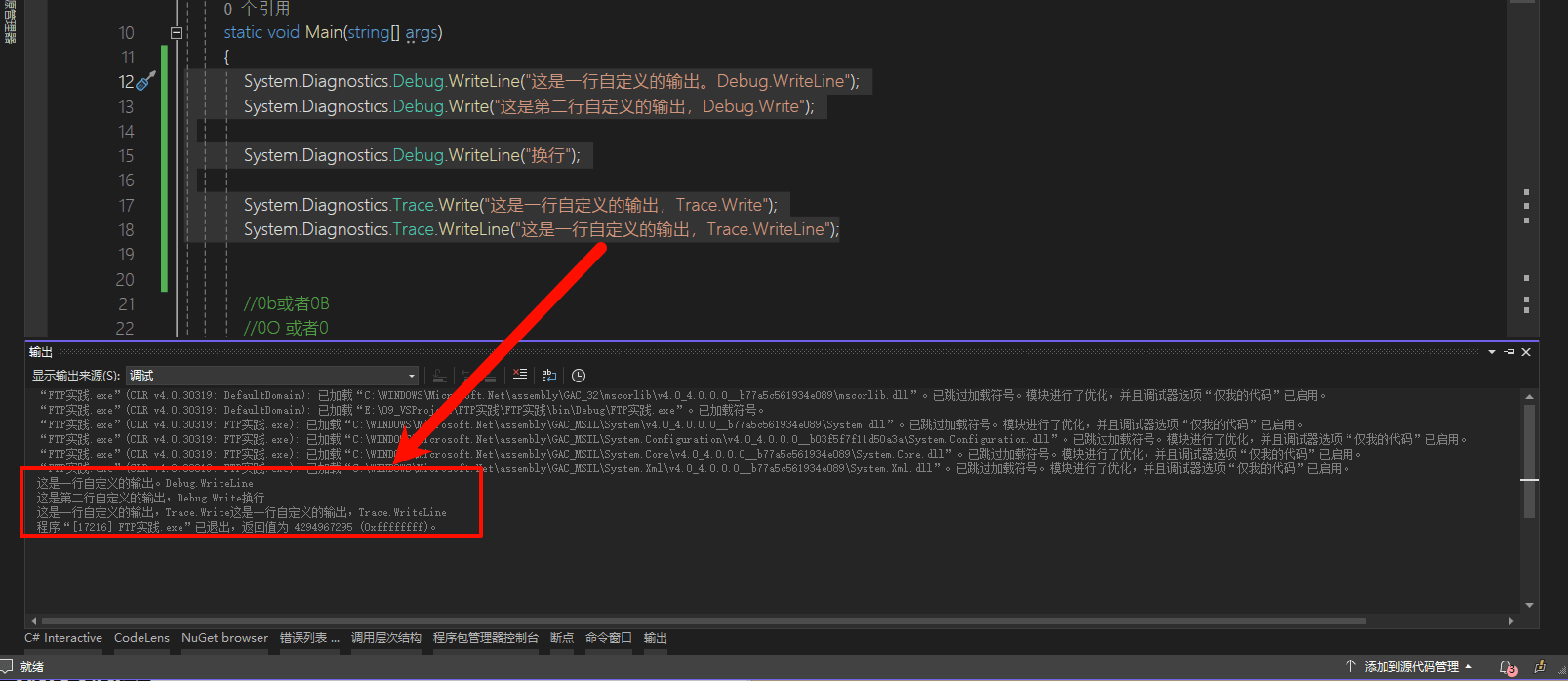Click the Trace.Write code on line 17
Image resolution: width=1568 pixels, height=681 pixels.
tap(510, 206)
